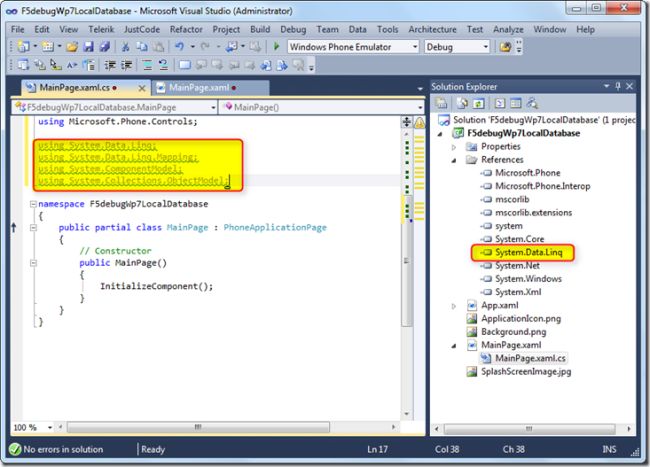Click the Increase Indent icon

click(x=126, y=65)
